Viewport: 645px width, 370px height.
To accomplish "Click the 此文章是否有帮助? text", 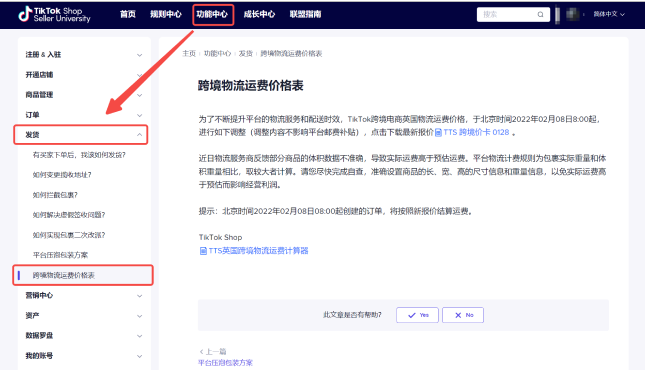I will pos(352,315).
